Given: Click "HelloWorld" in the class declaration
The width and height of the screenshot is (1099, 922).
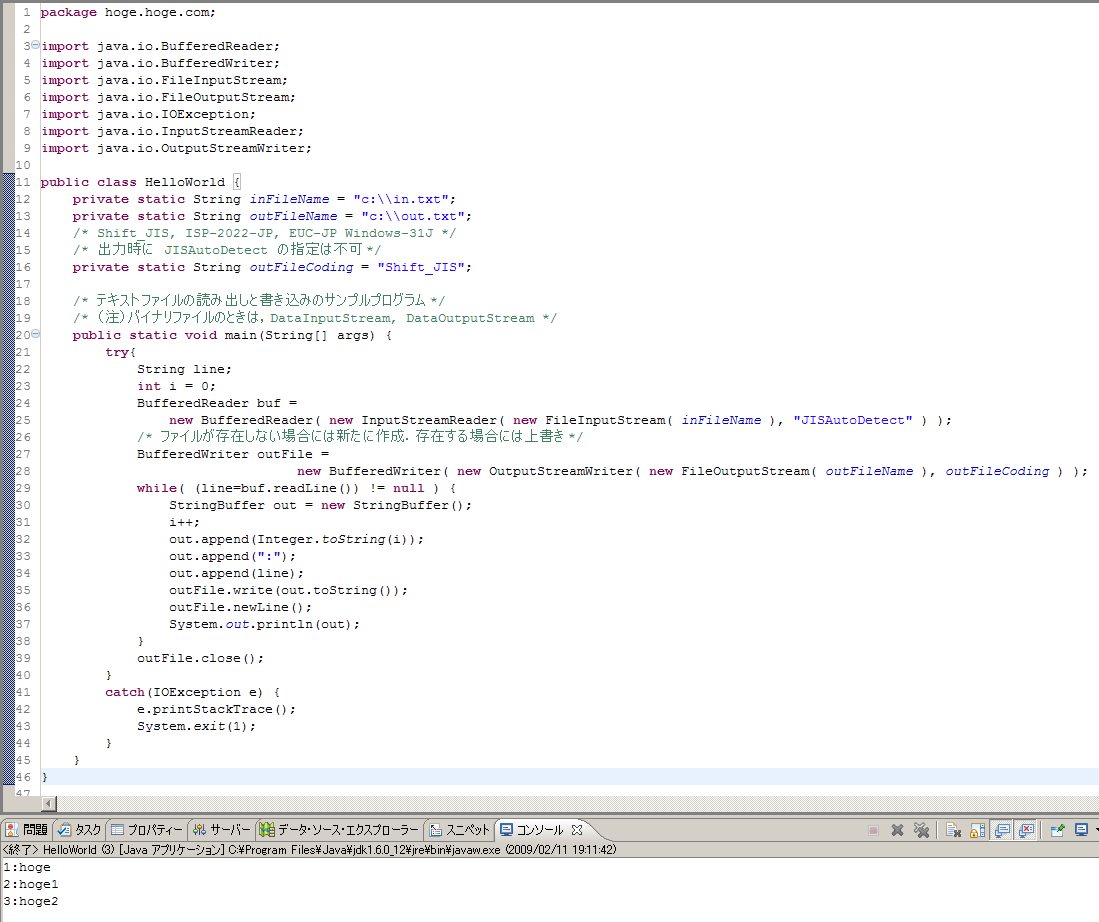Looking at the screenshot, I should (x=185, y=182).
